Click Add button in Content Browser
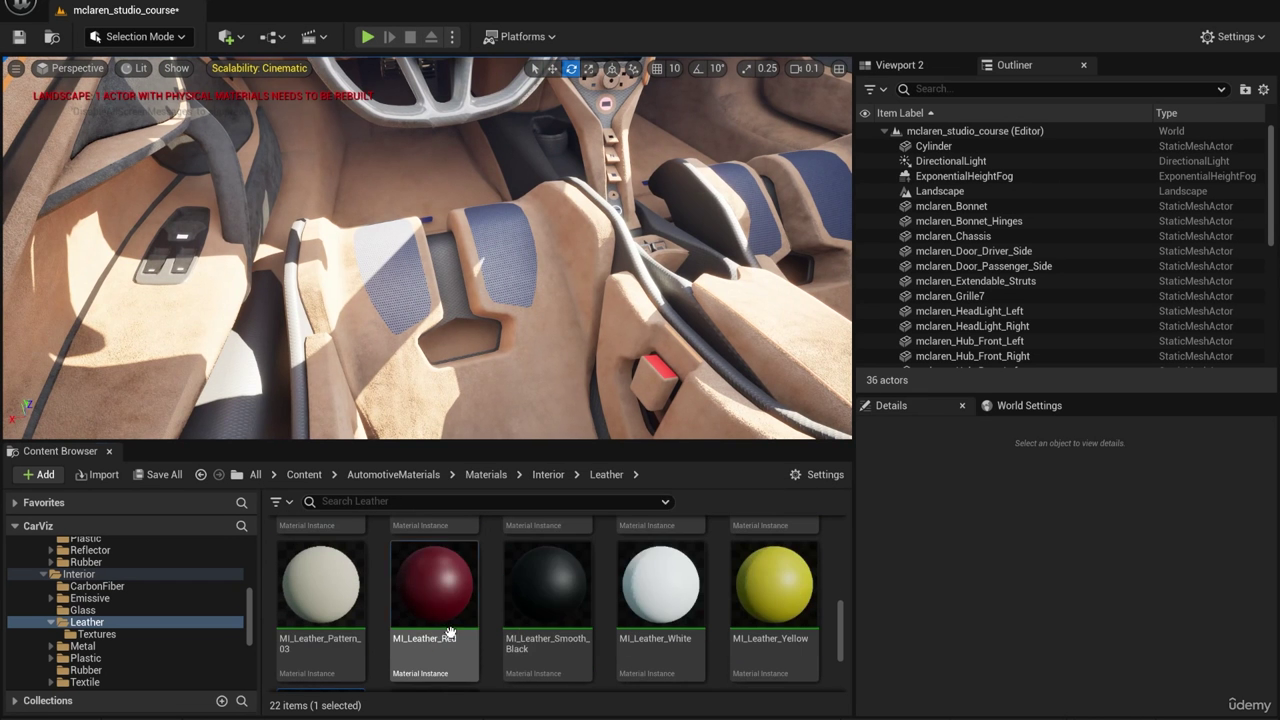This screenshot has height=720, width=1280. coord(39,475)
